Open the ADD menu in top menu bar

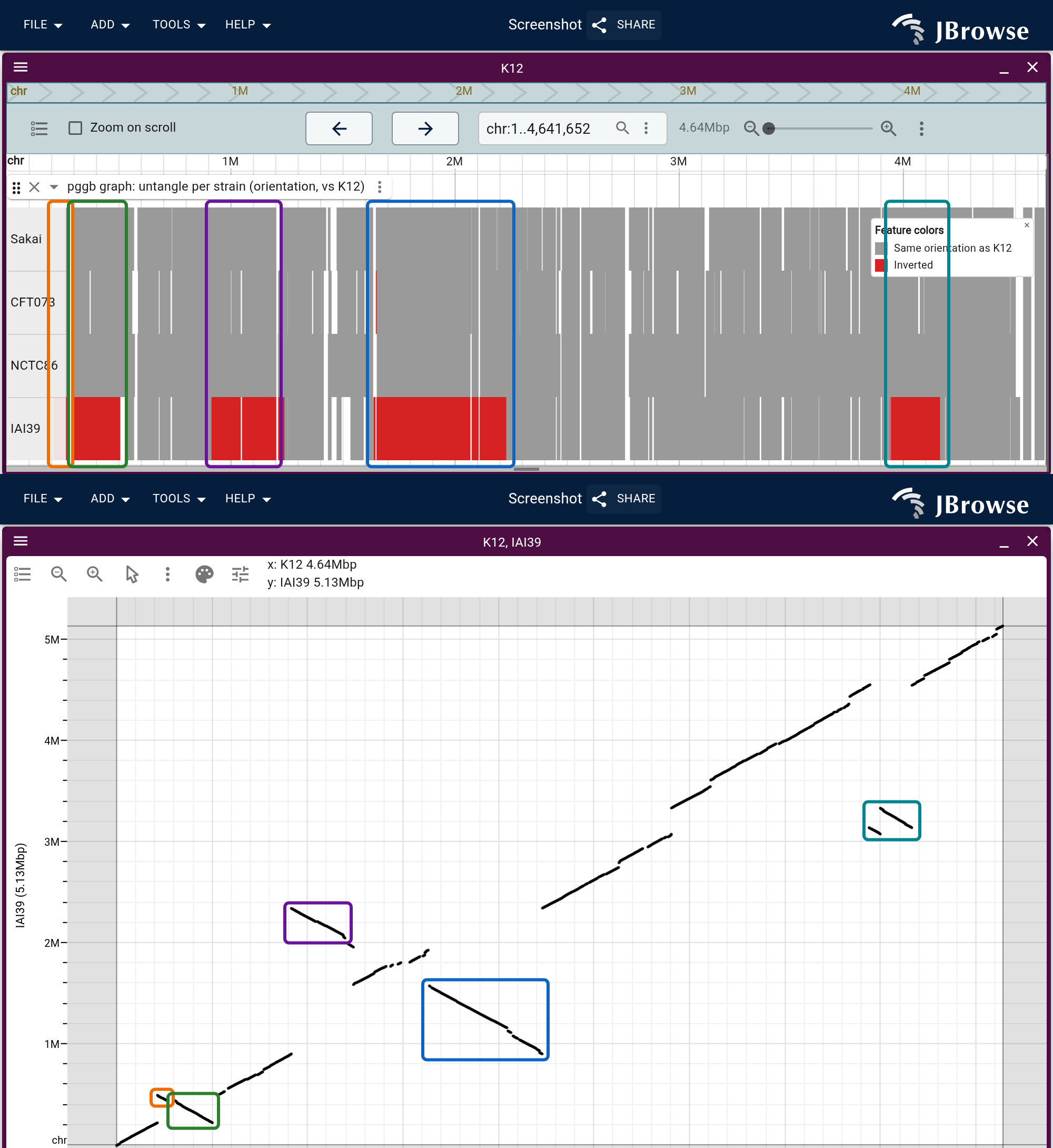(x=110, y=25)
